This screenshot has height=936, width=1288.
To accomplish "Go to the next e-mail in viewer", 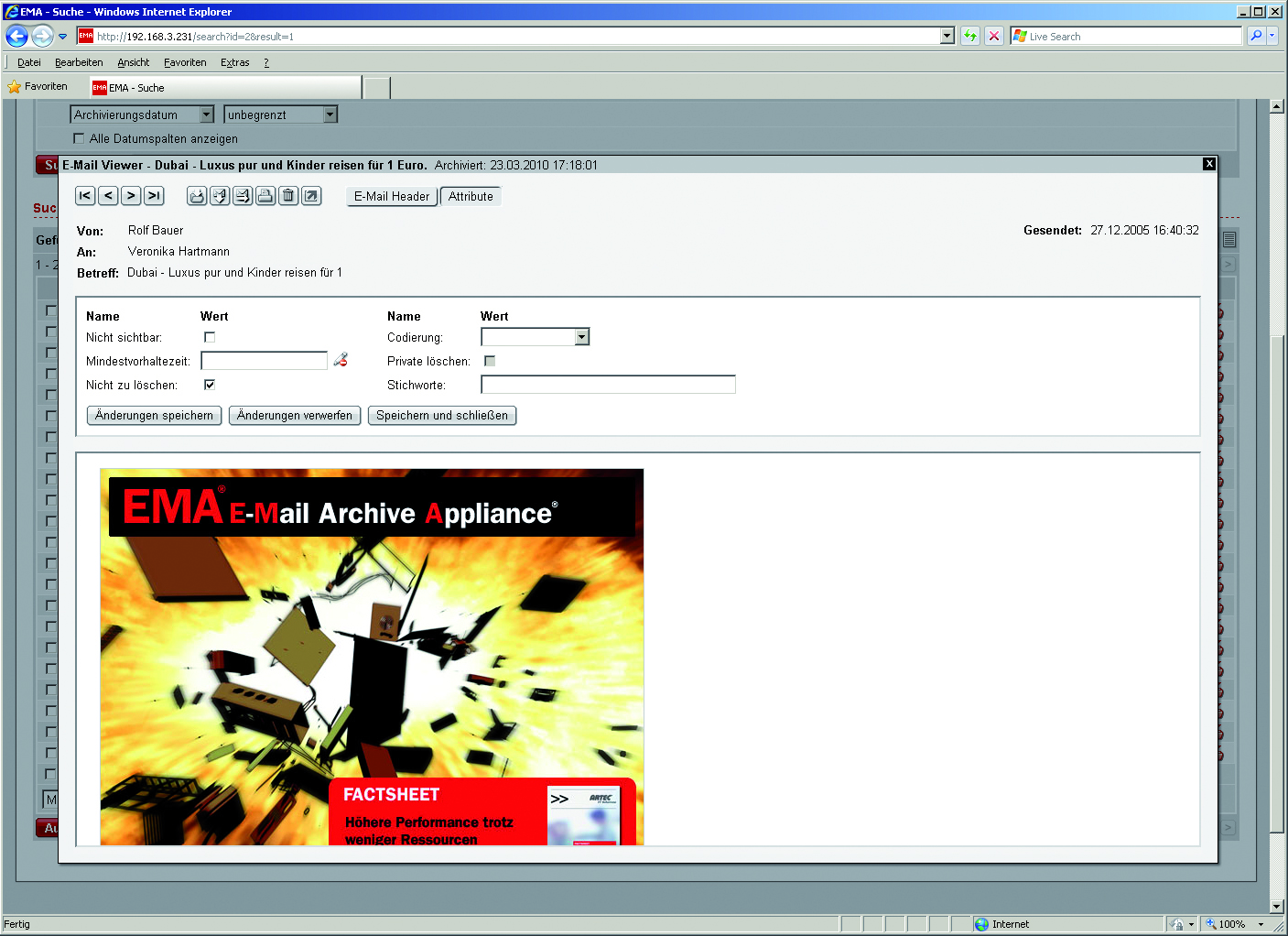I will 131,196.
